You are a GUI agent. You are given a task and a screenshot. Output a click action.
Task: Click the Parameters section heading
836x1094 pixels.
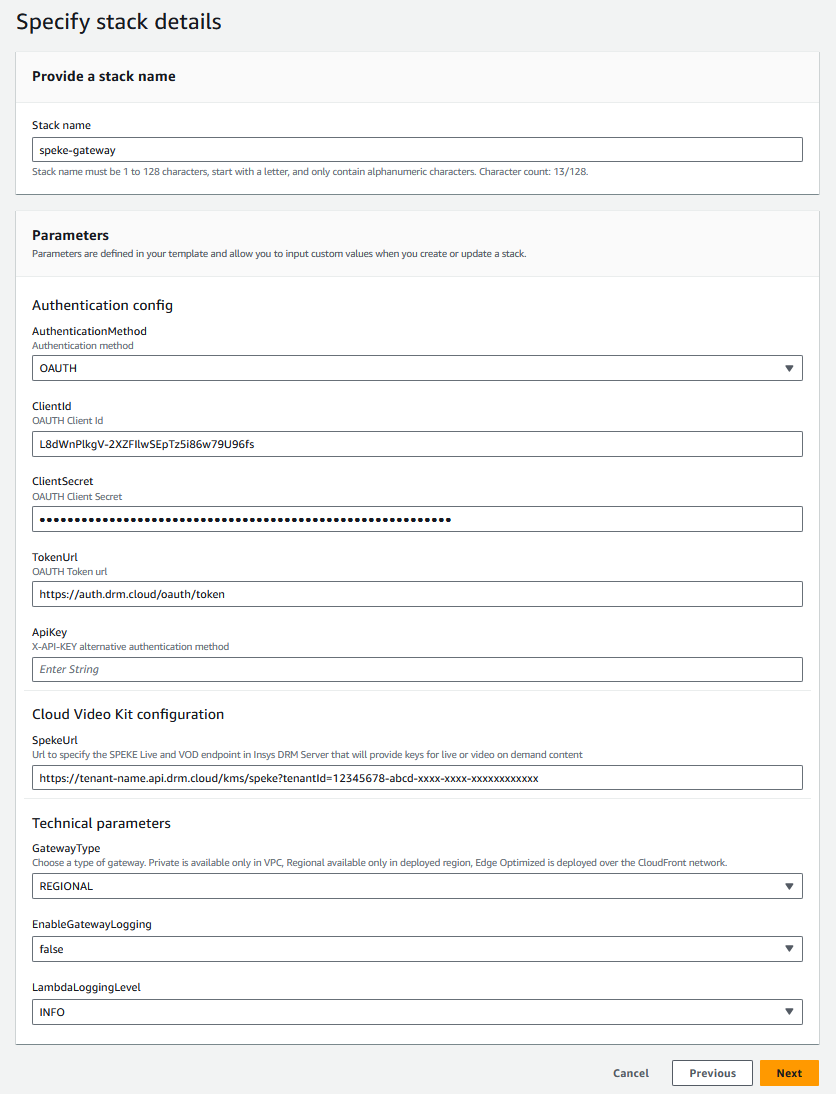coord(71,235)
